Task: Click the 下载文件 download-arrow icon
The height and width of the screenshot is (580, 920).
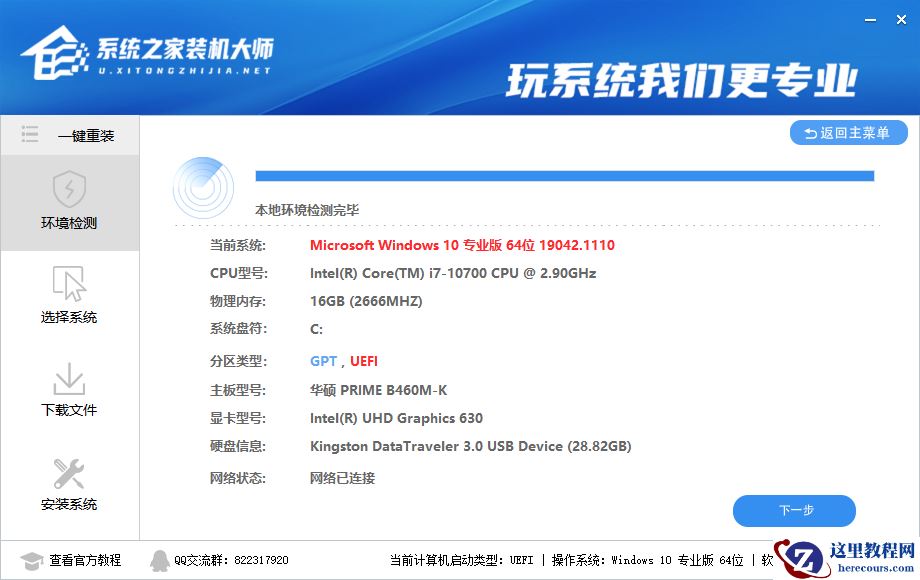Action: [68, 378]
